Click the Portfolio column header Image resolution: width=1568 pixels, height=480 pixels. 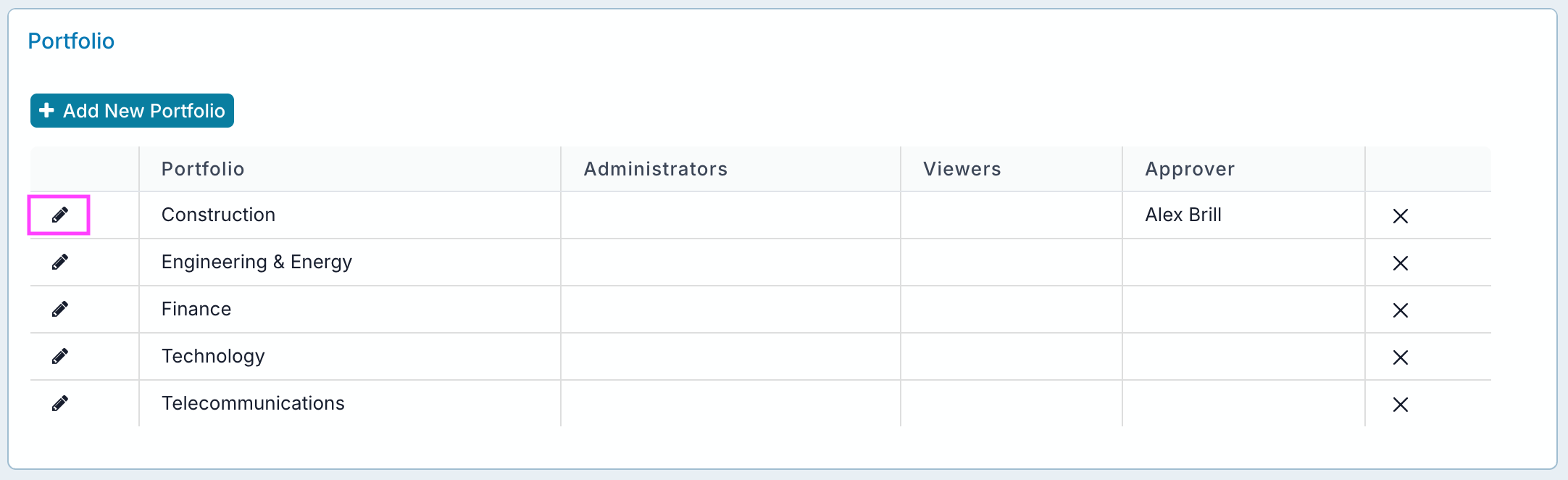pos(203,169)
